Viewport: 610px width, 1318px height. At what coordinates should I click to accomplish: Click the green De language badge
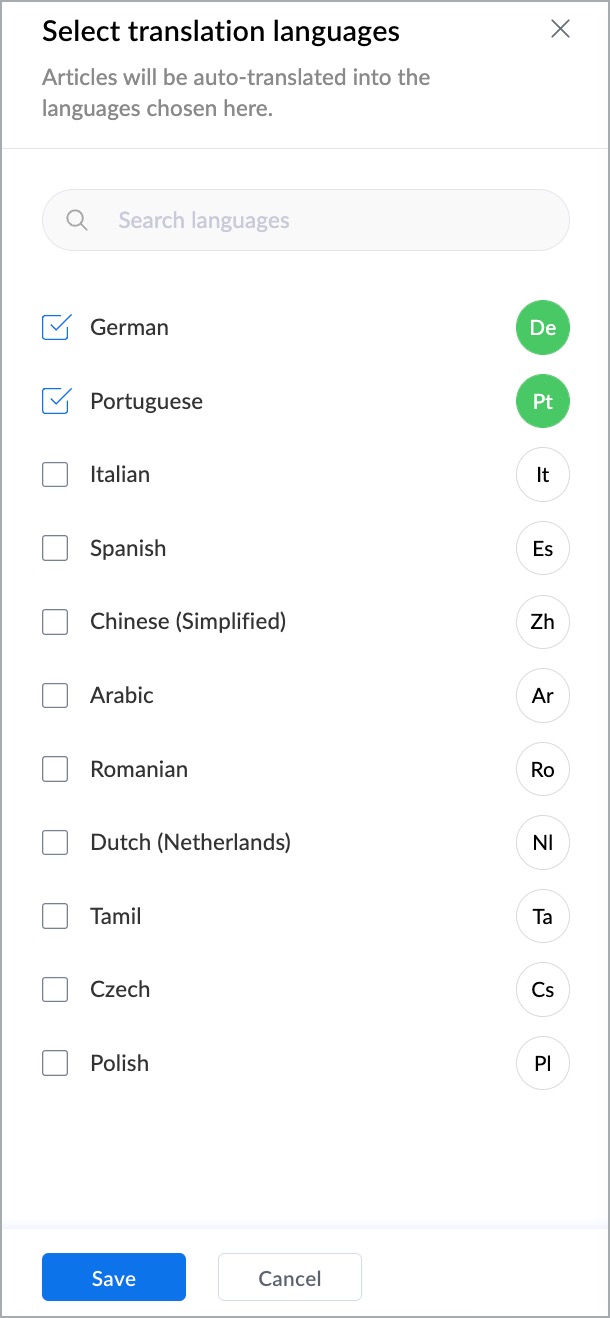(543, 328)
